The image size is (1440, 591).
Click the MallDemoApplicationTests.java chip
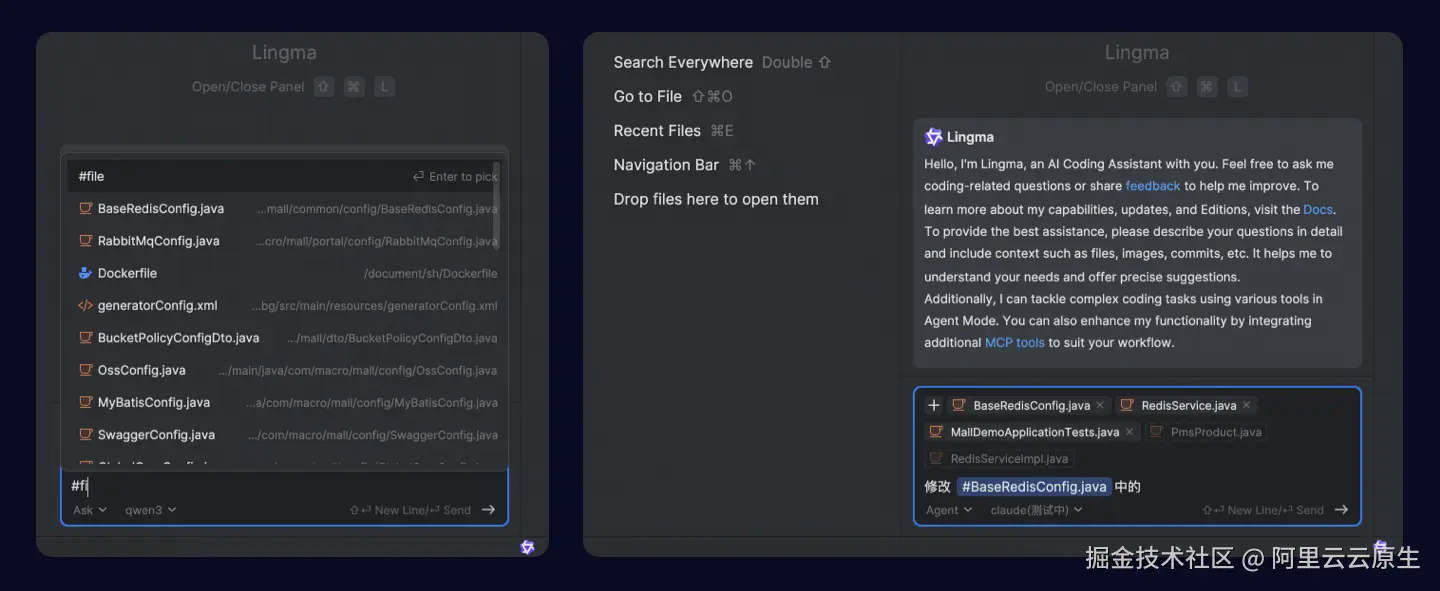1032,432
